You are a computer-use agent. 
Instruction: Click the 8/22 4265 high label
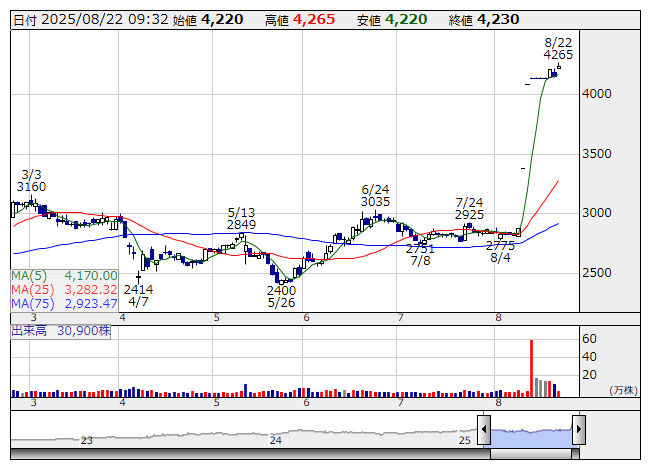(558, 49)
